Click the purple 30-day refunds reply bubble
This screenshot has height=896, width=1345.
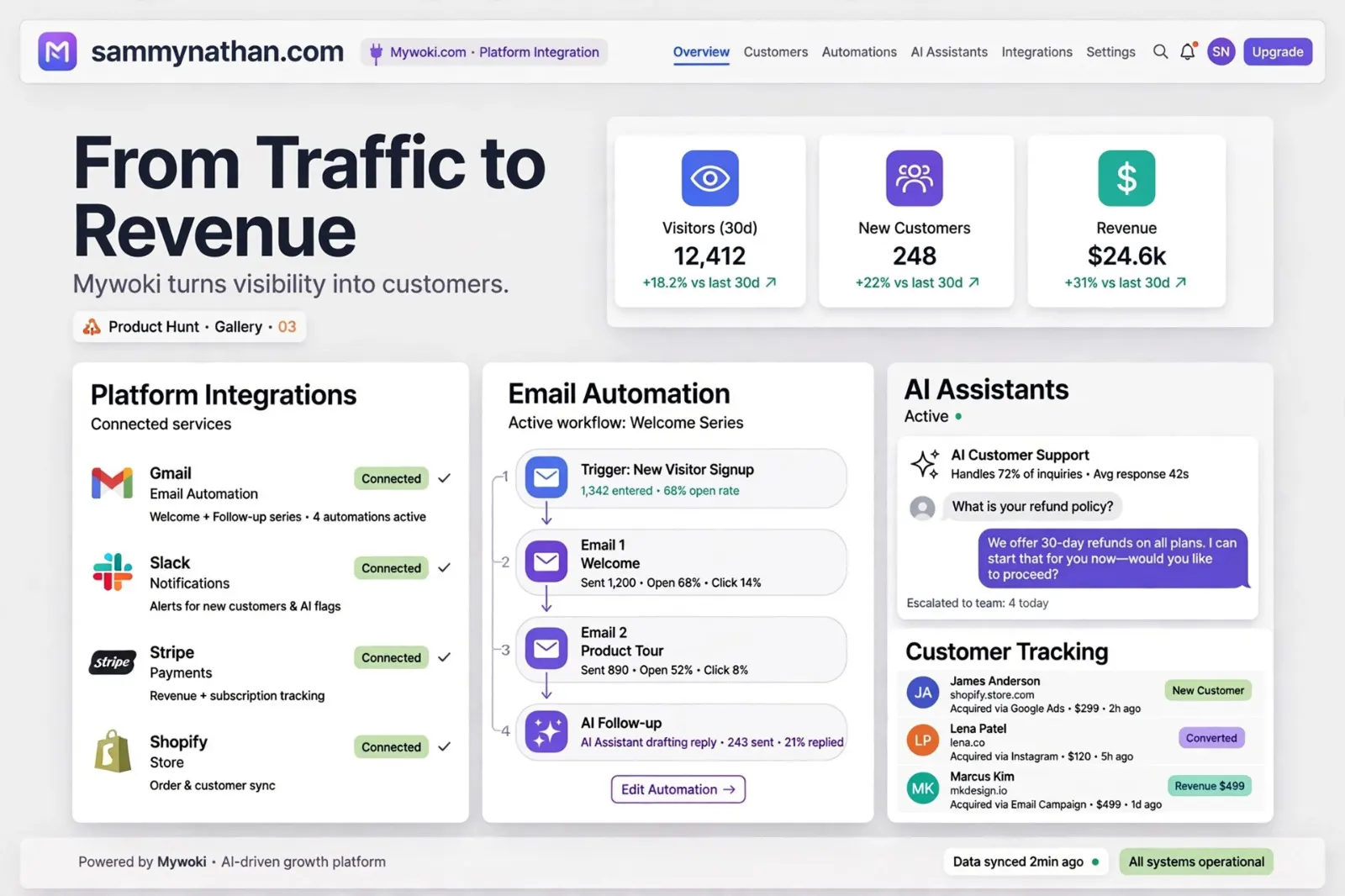pos(1112,559)
